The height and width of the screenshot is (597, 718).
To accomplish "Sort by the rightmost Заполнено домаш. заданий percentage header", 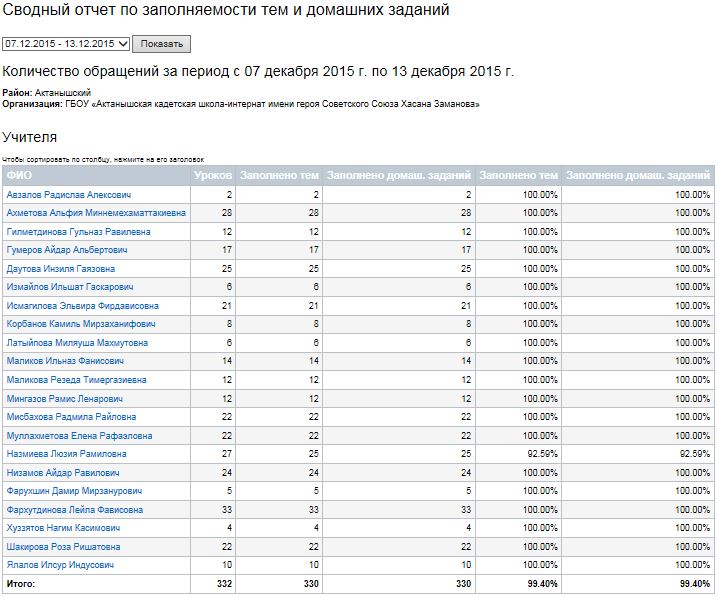I will tap(638, 176).
